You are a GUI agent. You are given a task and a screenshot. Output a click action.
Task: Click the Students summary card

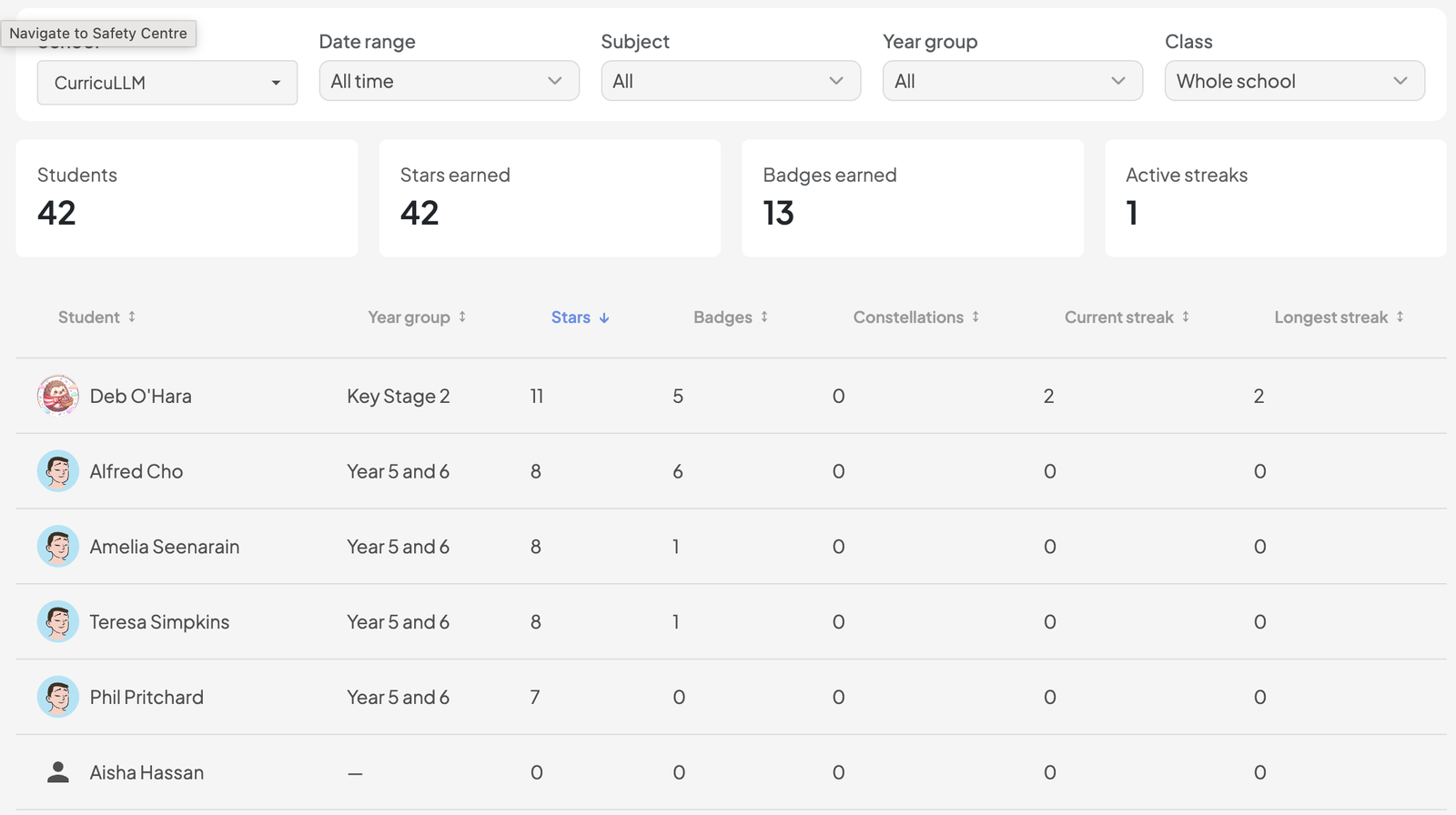tap(187, 198)
